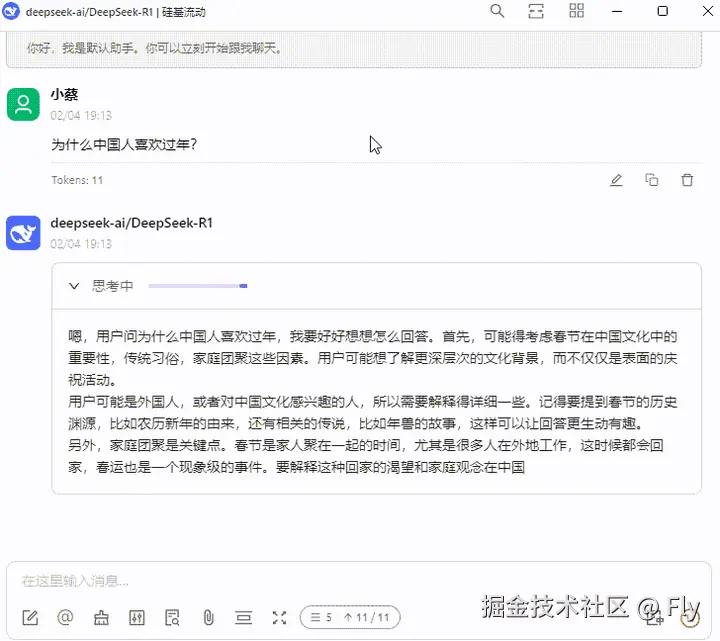
Task: Copy the user message 为什么中国人喜欢过年
Action: 652,180
